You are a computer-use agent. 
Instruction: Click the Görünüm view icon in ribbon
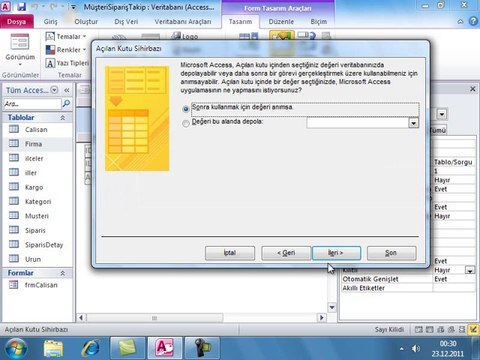point(20,42)
